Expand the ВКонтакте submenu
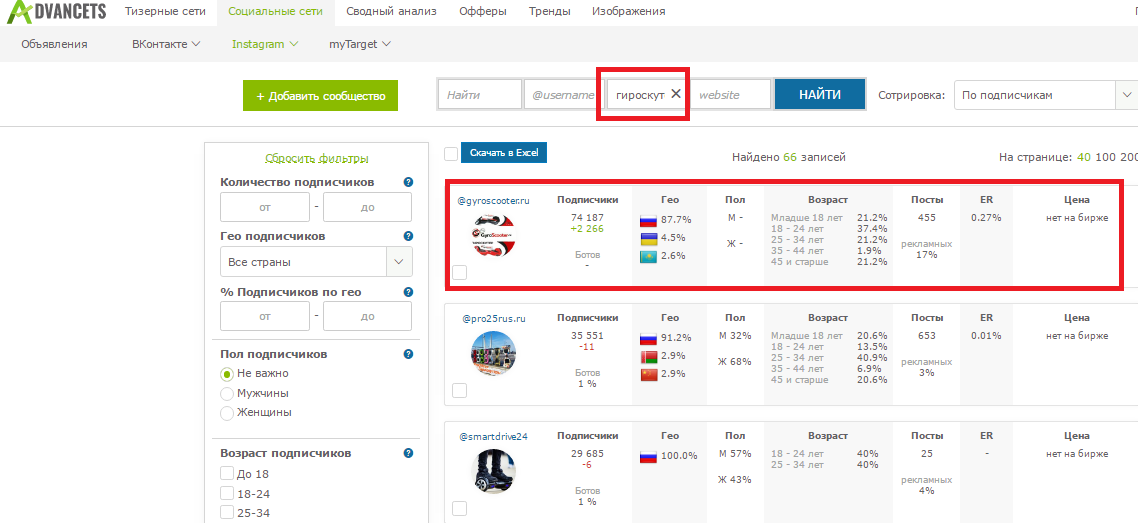Image resolution: width=1138 pixels, height=523 pixels. [165, 44]
